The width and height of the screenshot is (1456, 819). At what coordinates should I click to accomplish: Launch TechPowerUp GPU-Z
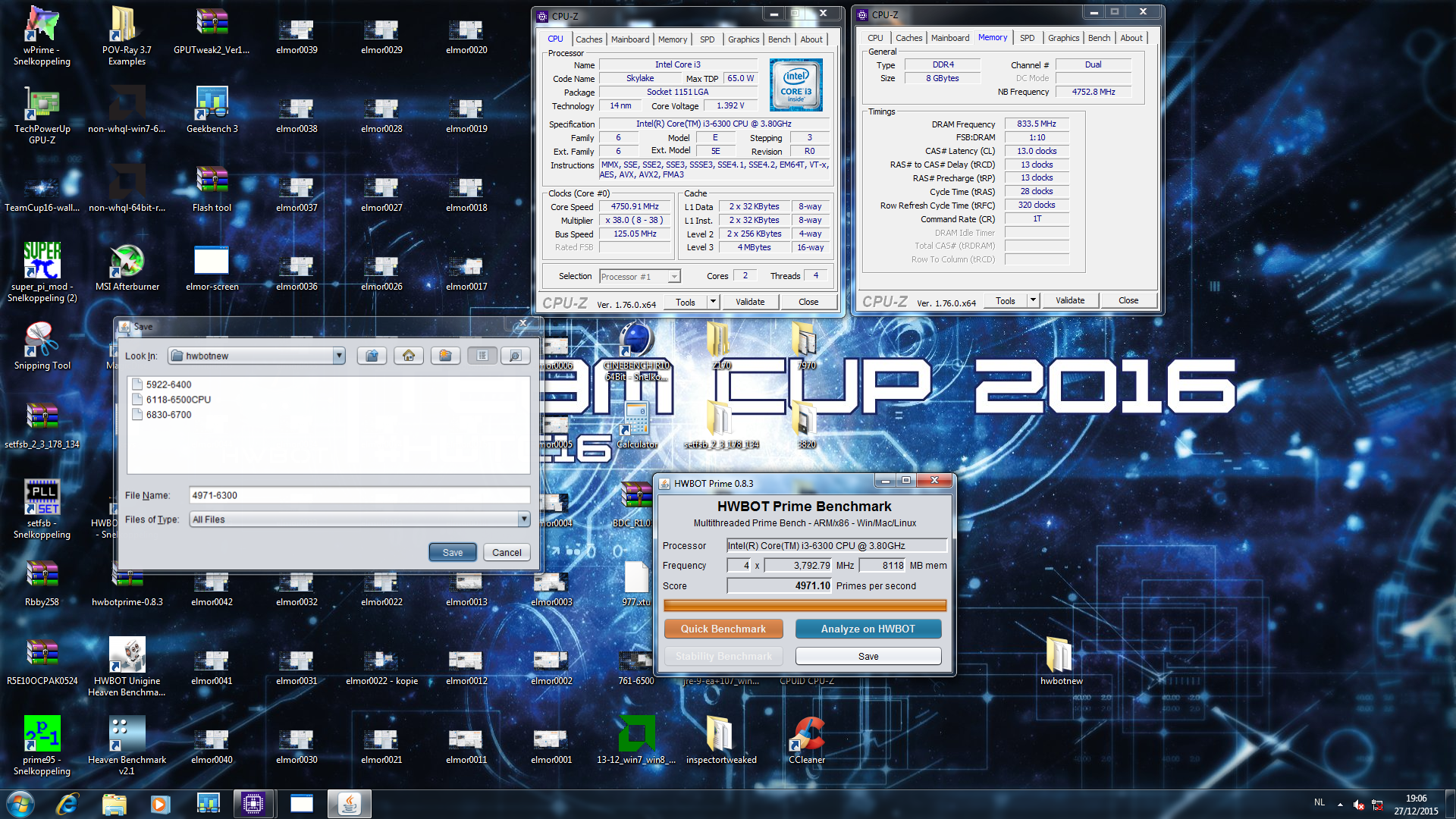(42, 115)
